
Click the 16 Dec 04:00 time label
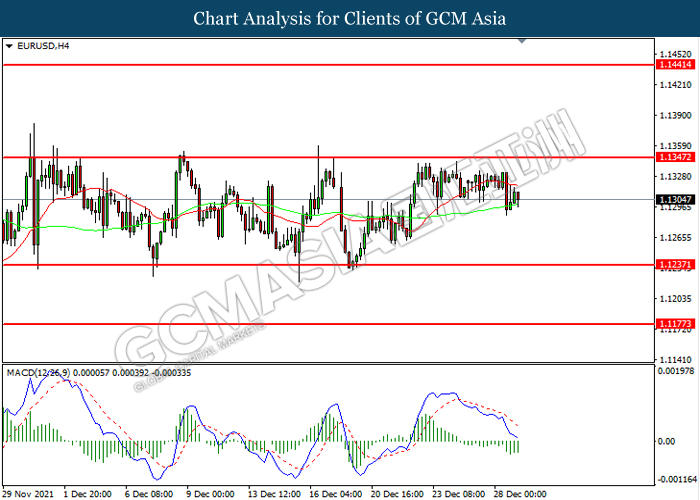click(336, 494)
